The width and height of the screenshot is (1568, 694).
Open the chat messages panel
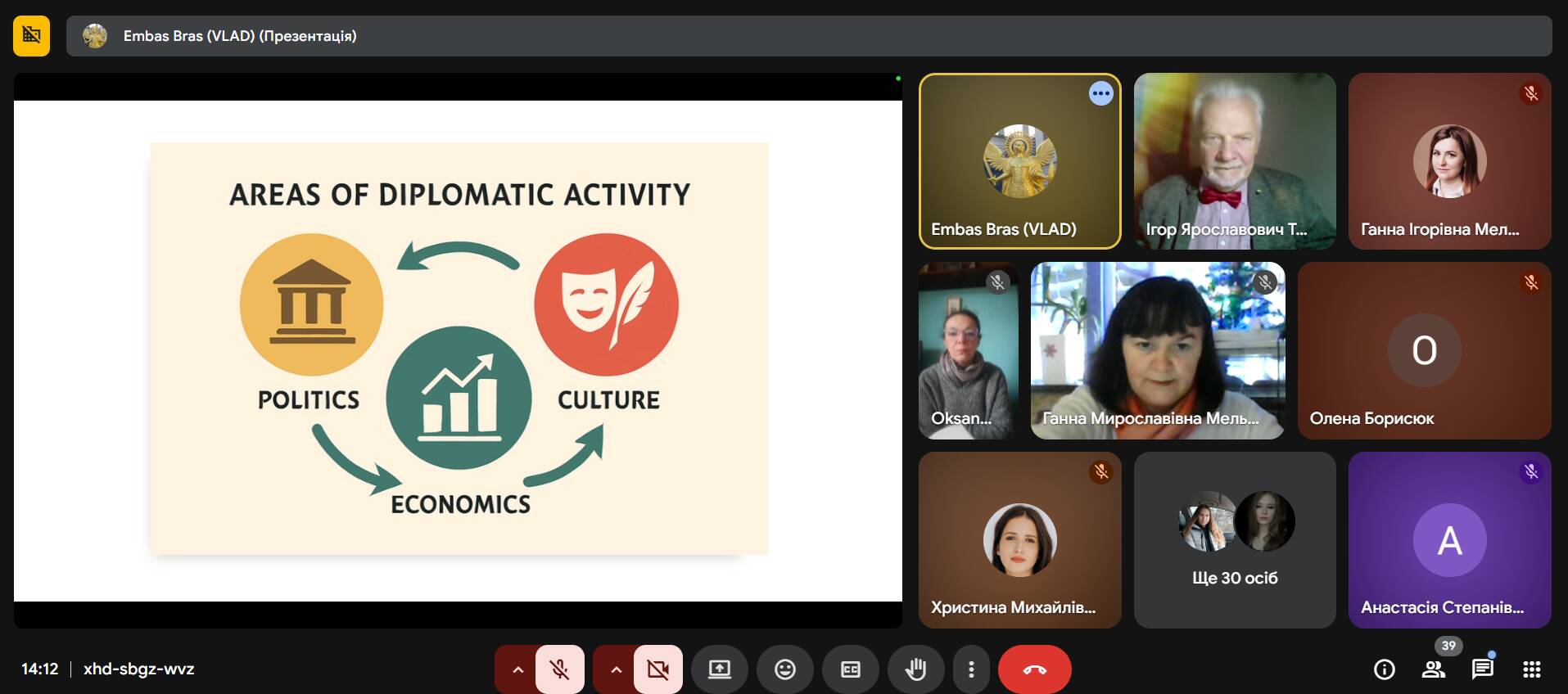(1482, 669)
